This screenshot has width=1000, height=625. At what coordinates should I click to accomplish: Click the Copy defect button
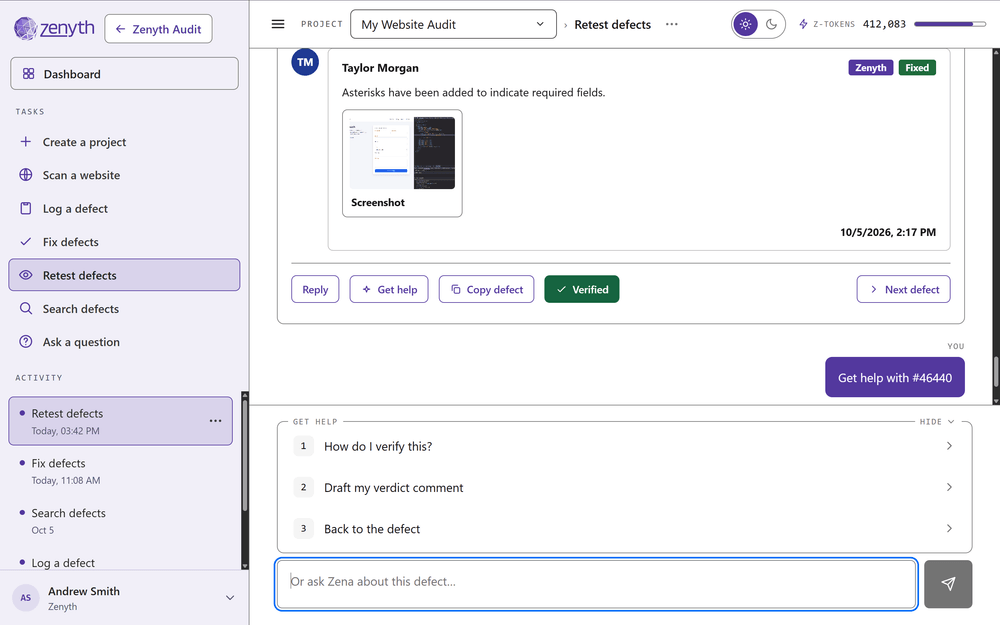point(487,290)
